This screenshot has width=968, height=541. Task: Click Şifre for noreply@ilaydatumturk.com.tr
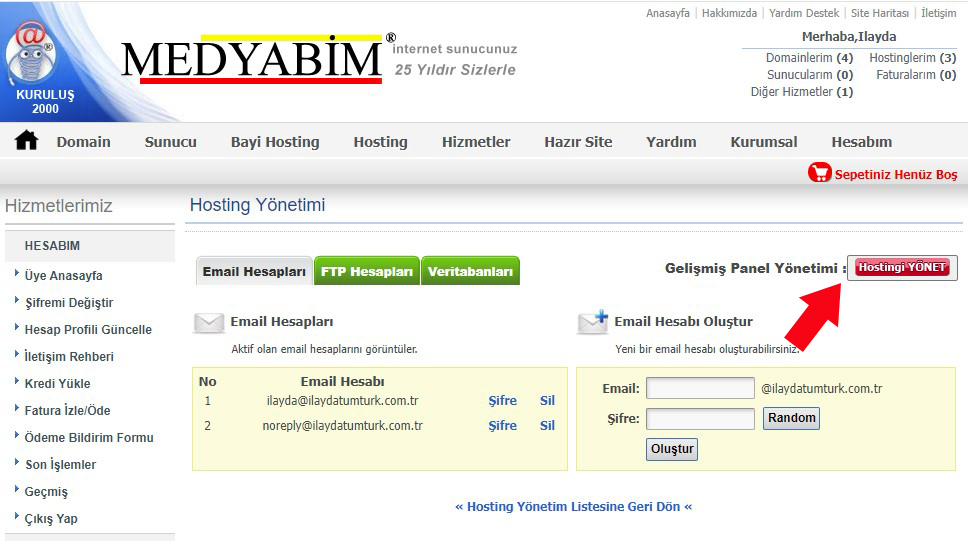[x=503, y=426]
